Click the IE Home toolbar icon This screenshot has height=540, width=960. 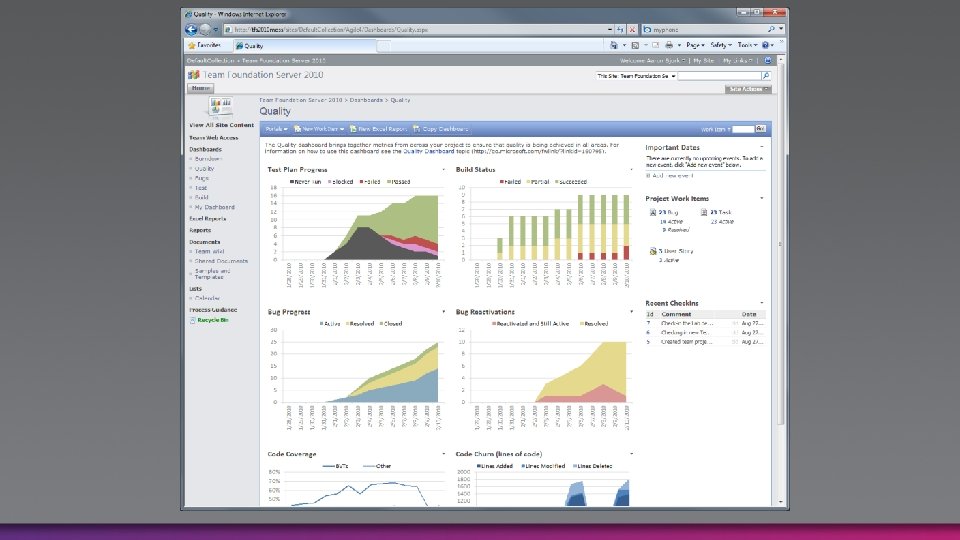click(613, 45)
